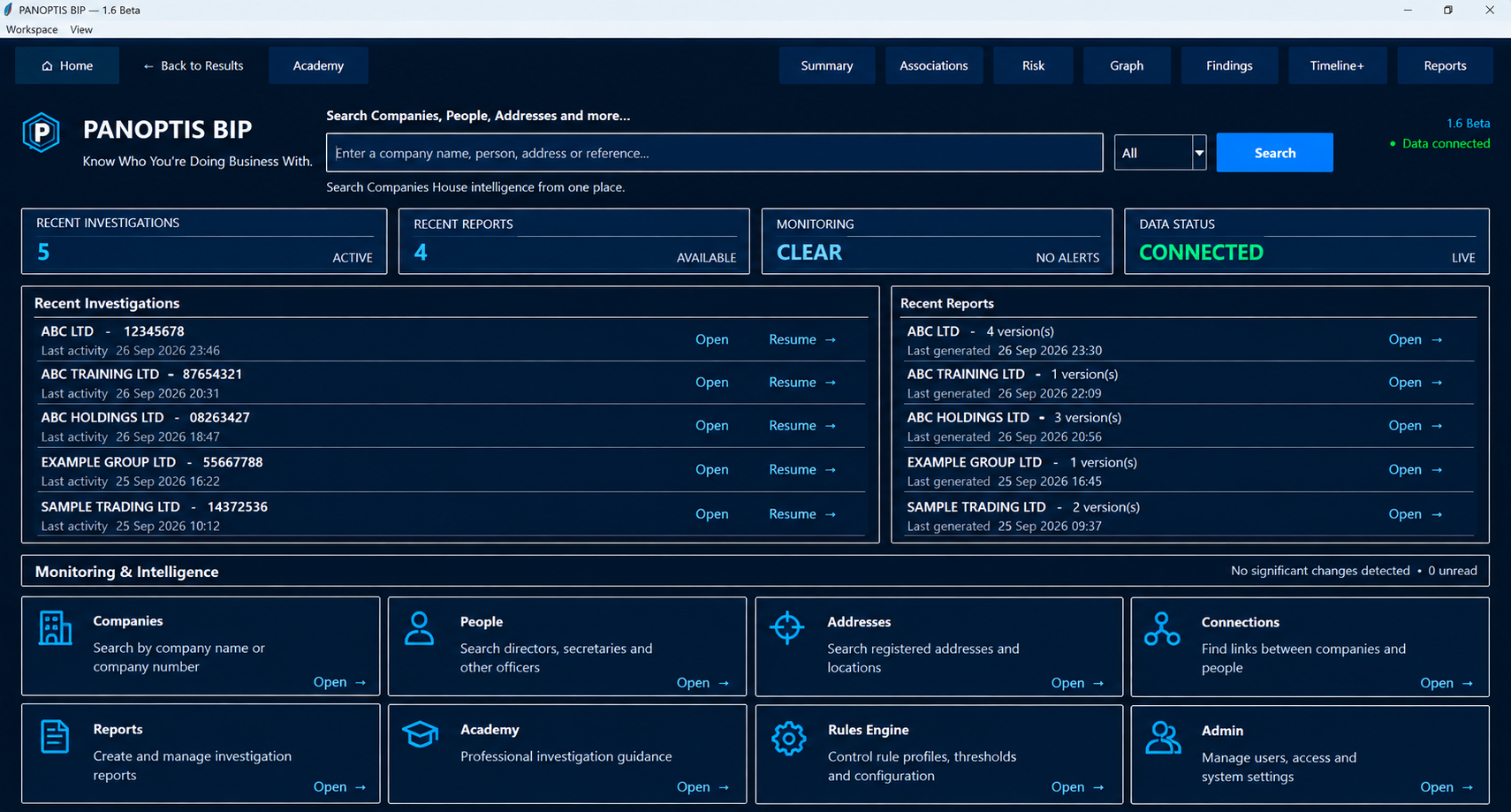The width and height of the screenshot is (1511, 812).
Task: Click the Panoptis BIP hexagon logo
Action: [41, 133]
